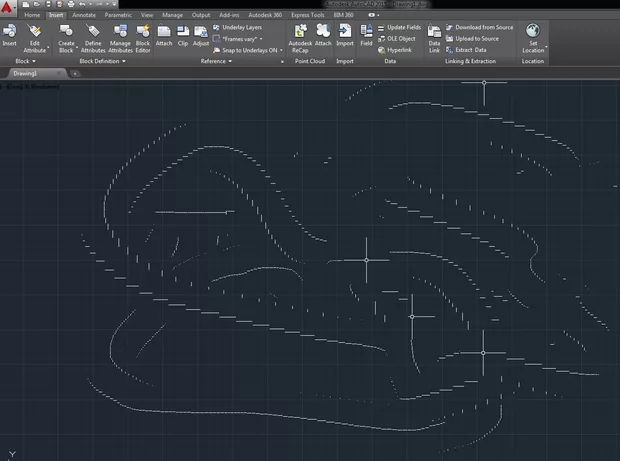The height and width of the screenshot is (461, 620).
Task: Click the Insert block icon
Action: (x=10, y=33)
